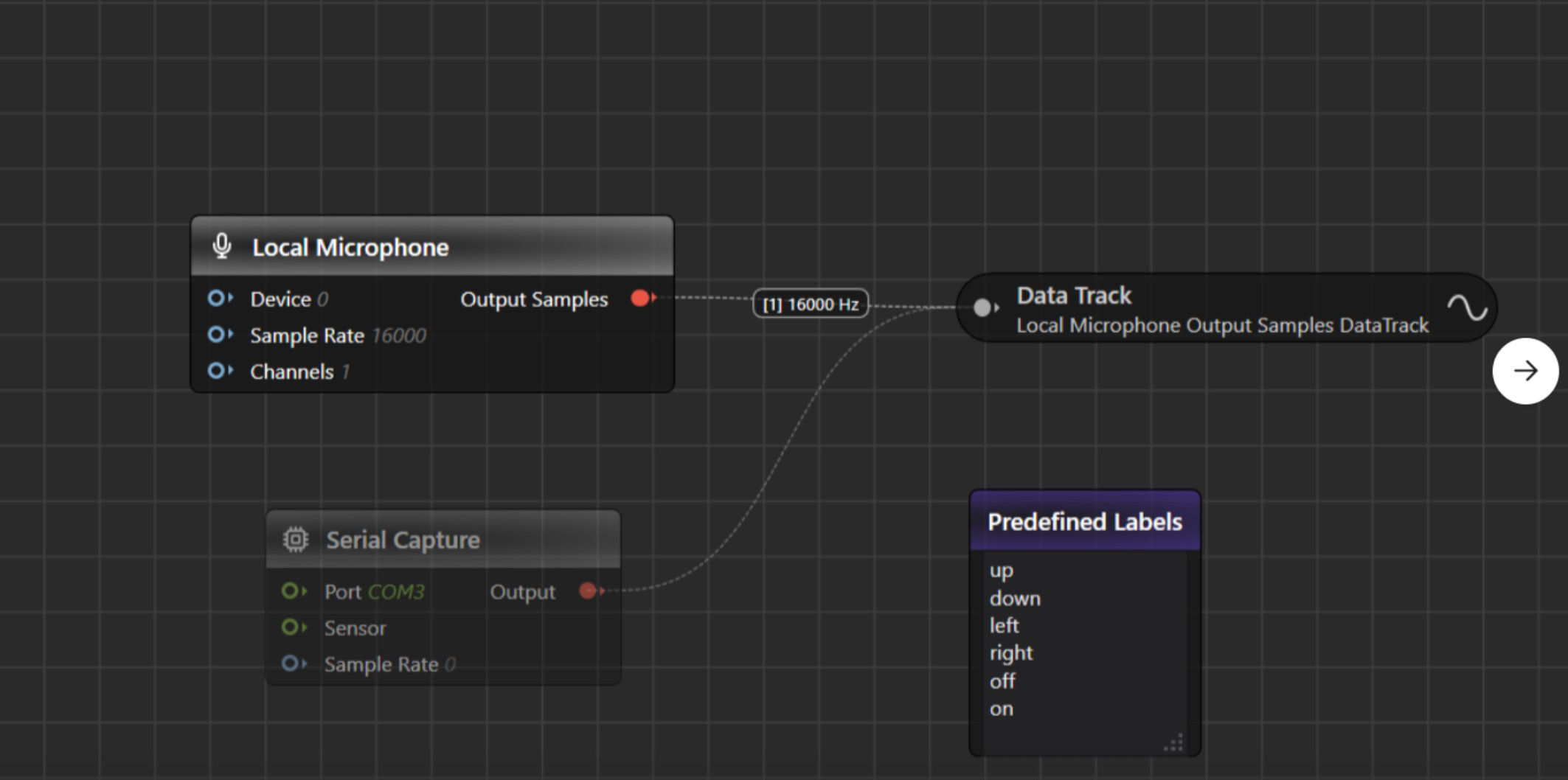
Task: Click the green Port connector on Serial Capture
Action: 290,591
